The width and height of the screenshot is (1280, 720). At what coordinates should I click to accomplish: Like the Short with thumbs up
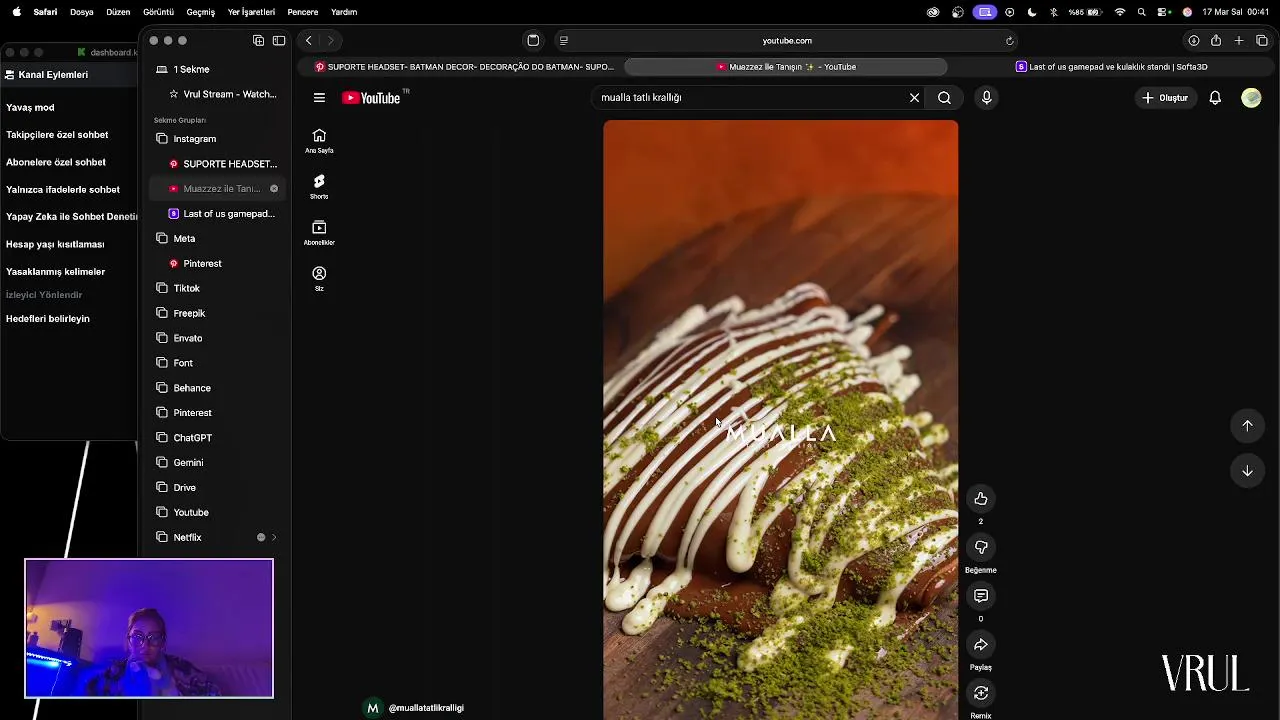[x=981, y=499]
